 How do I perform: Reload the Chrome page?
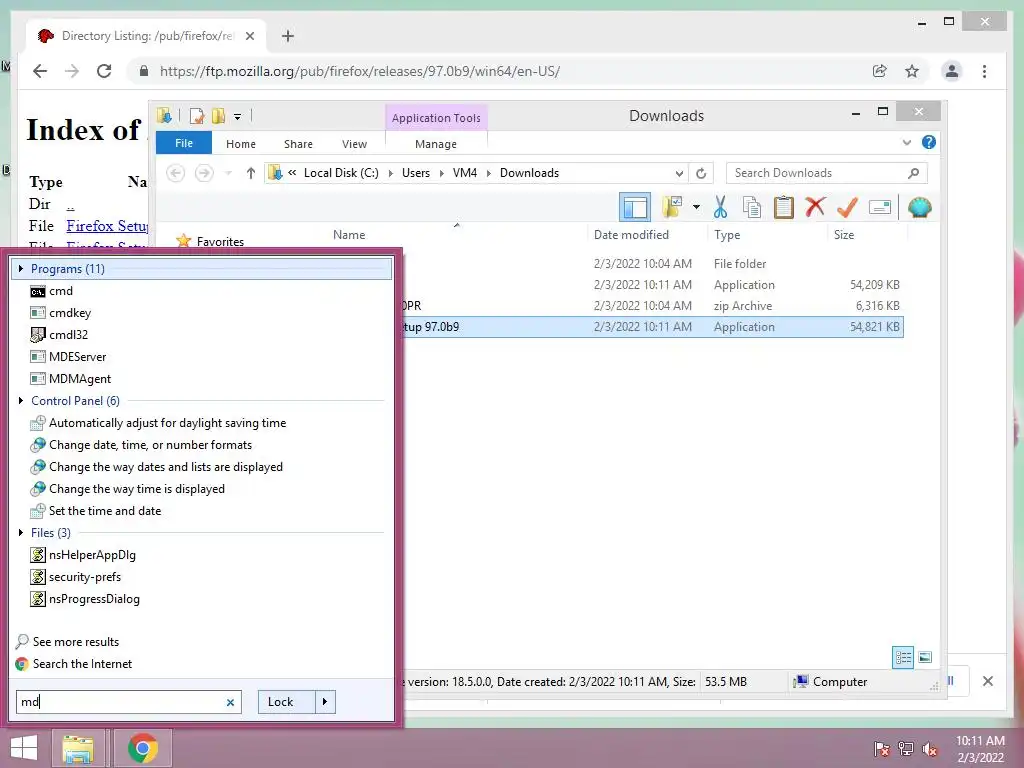pos(104,71)
